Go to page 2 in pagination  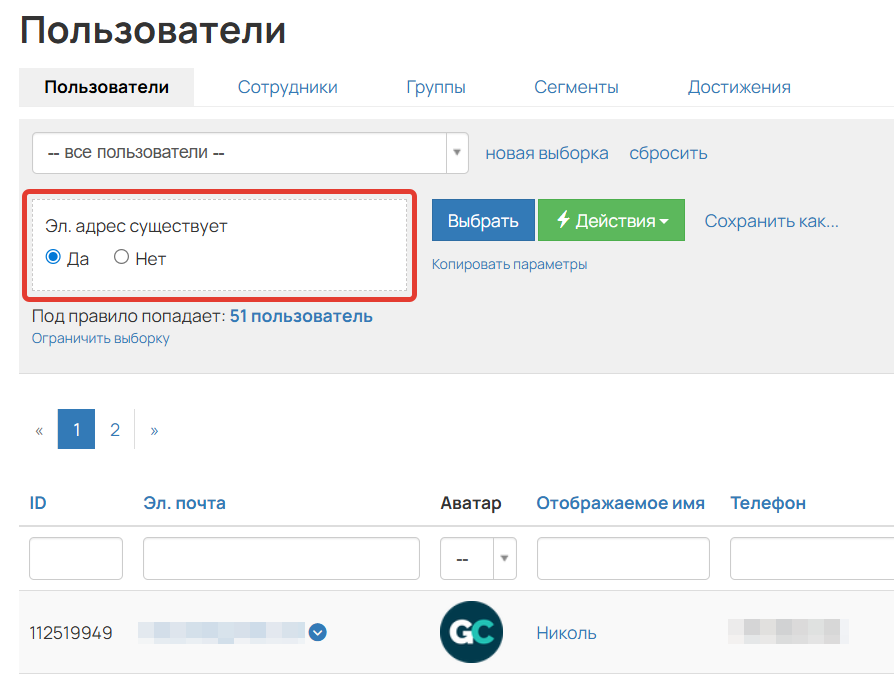coord(115,428)
